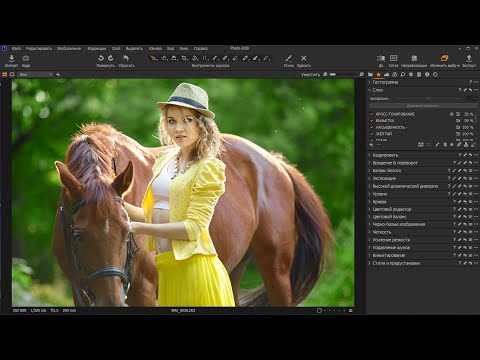Expand the Виньетирование panel

pyautogui.click(x=369, y=255)
